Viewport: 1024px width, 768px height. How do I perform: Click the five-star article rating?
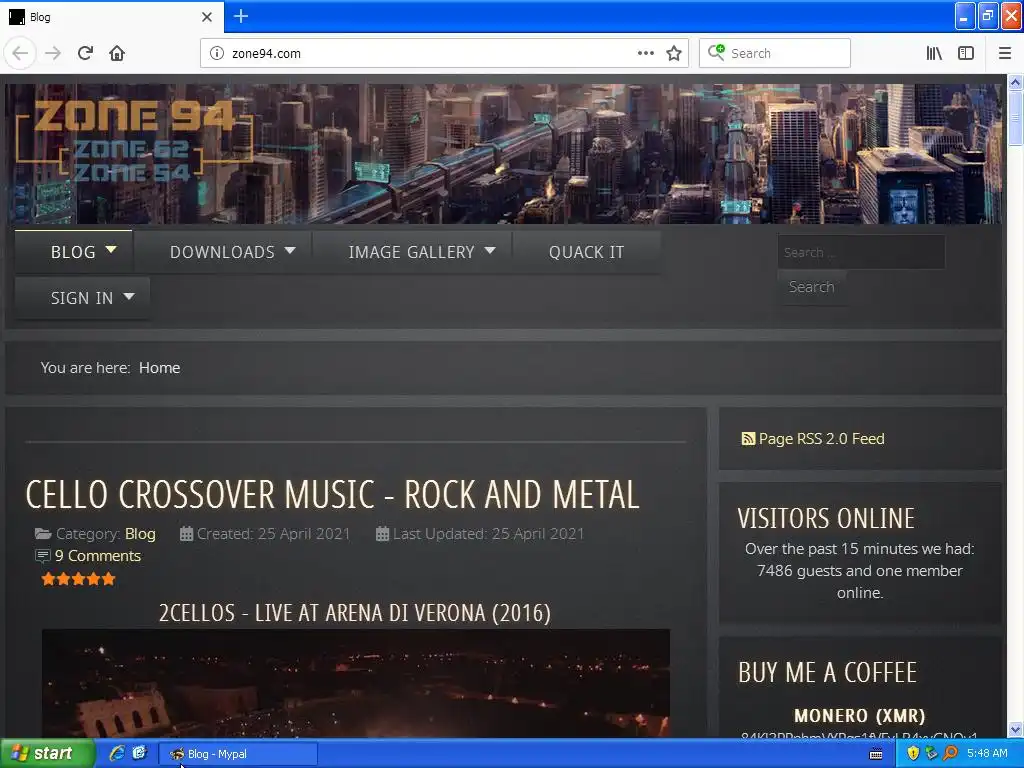click(x=78, y=579)
